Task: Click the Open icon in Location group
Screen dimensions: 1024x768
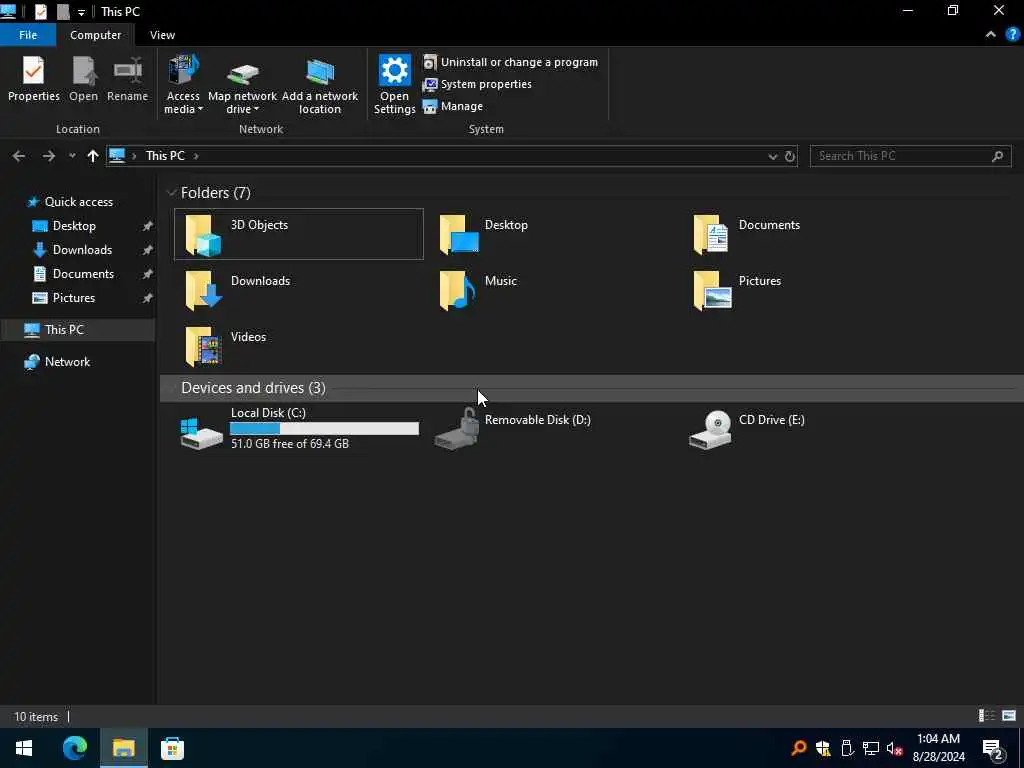Action: tap(84, 79)
